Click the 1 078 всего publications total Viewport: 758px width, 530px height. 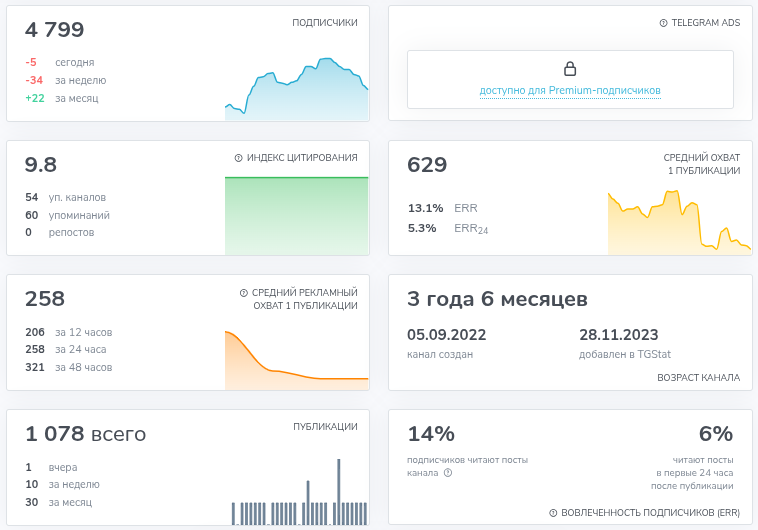[86, 434]
